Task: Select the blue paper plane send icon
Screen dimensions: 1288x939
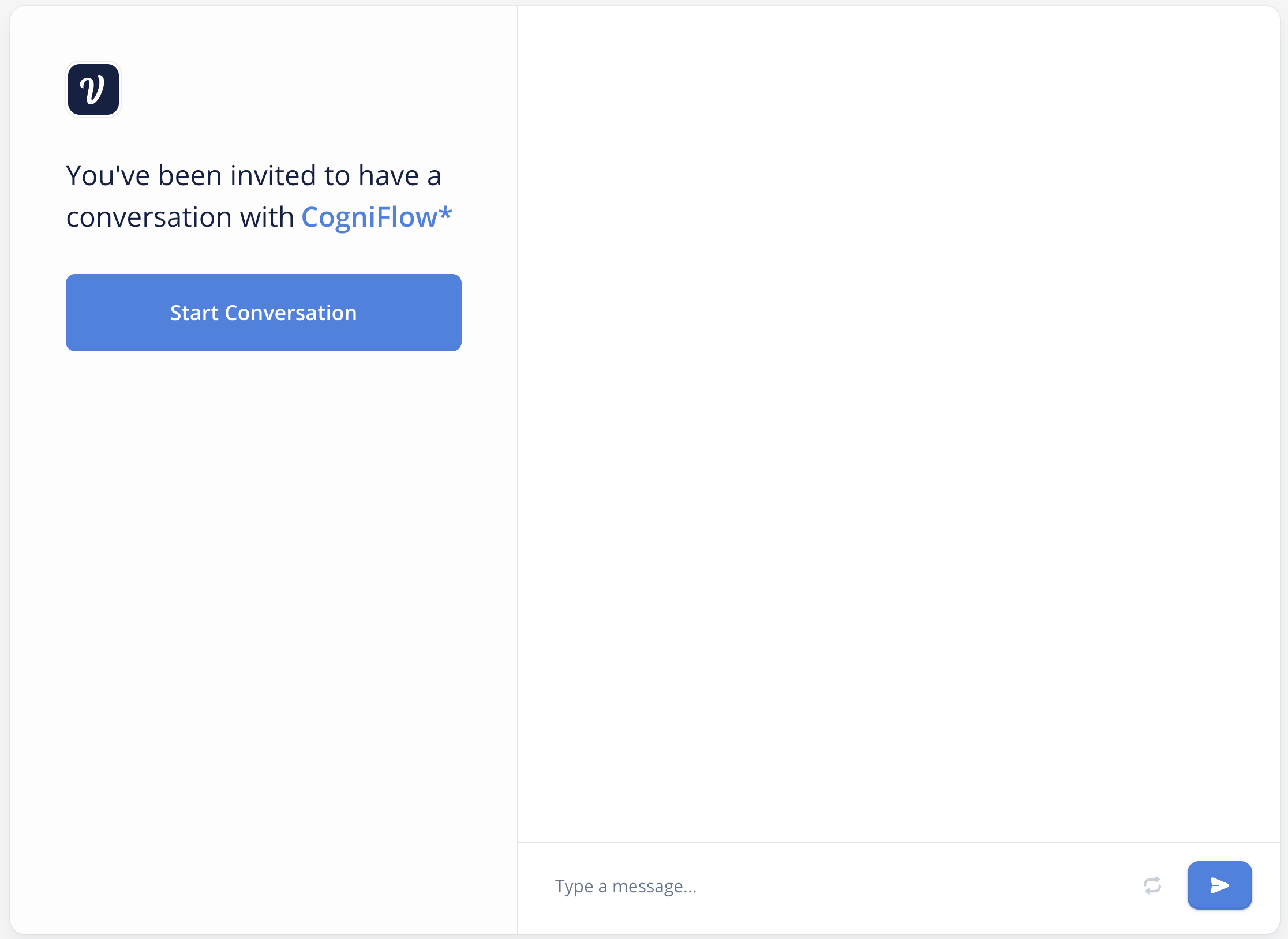Action: point(1219,885)
